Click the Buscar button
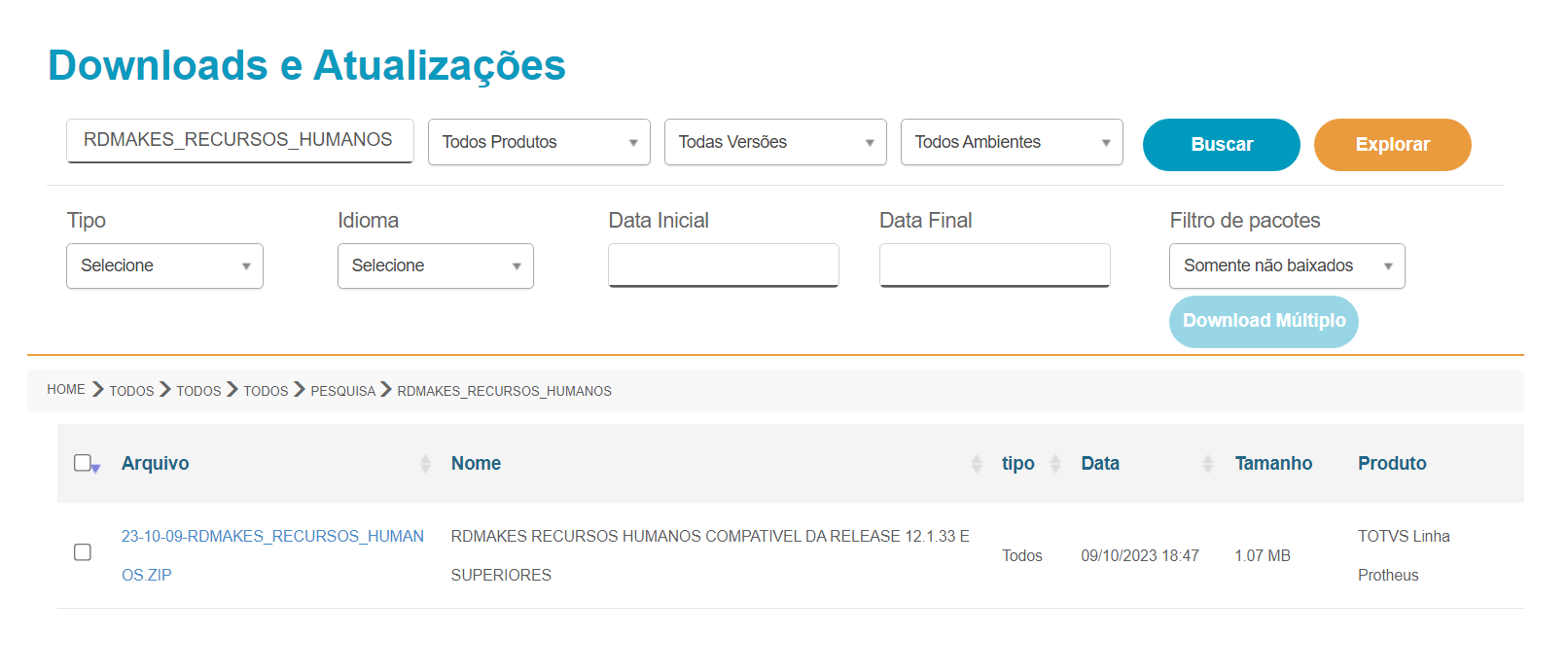Screen dimensions: 1568x672 pyautogui.click(x=1222, y=145)
